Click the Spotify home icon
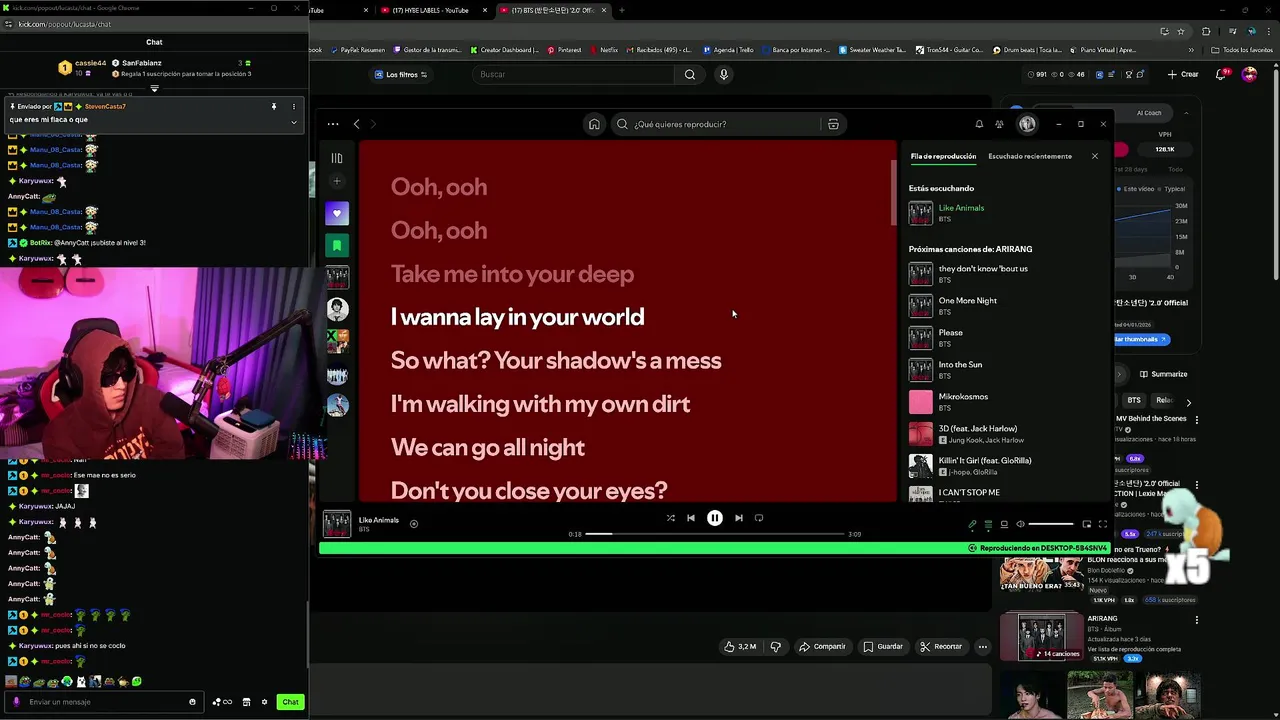Viewport: 1280px width, 720px height. (x=594, y=124)
